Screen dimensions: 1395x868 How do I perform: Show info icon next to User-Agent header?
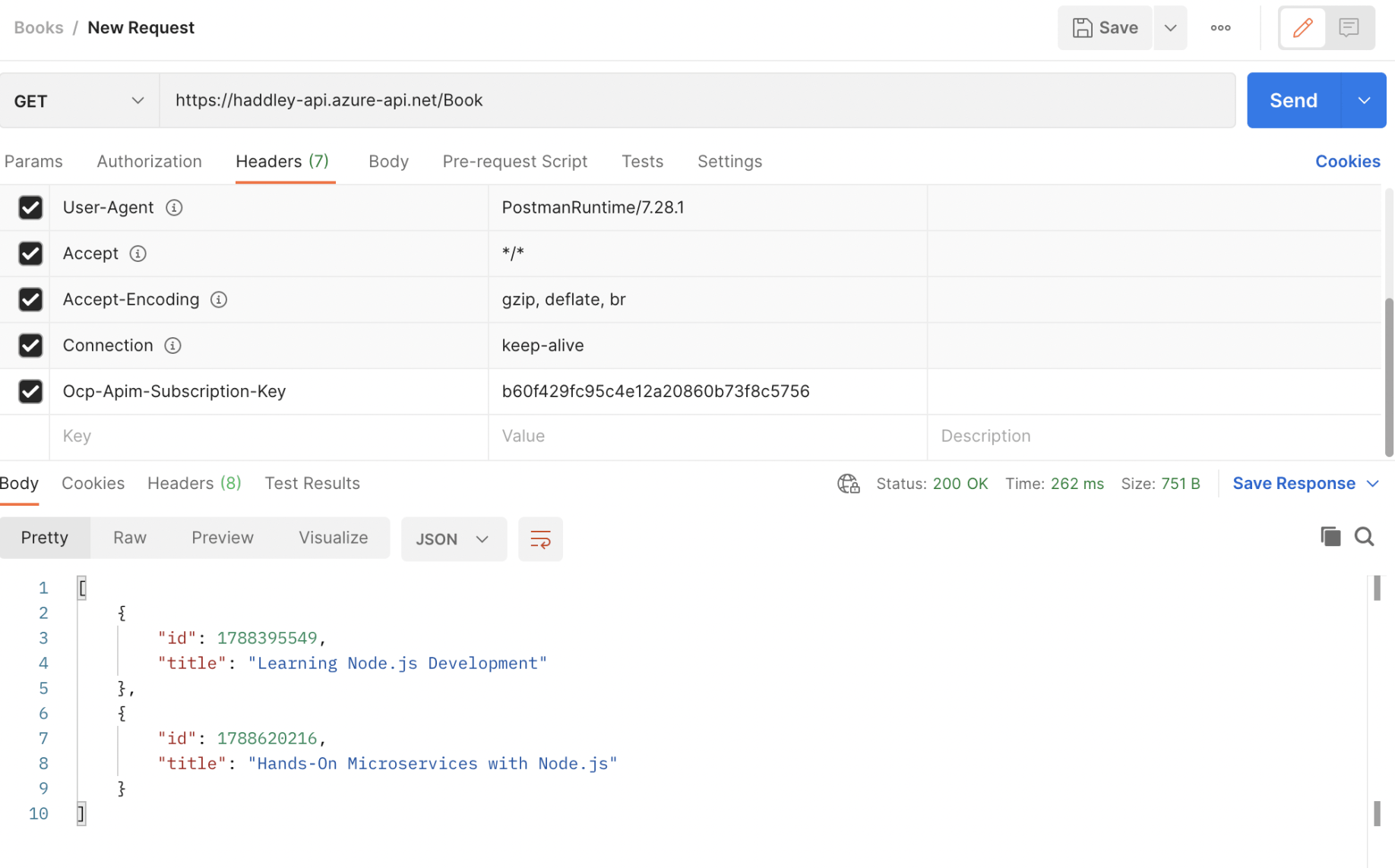point(174,208)
